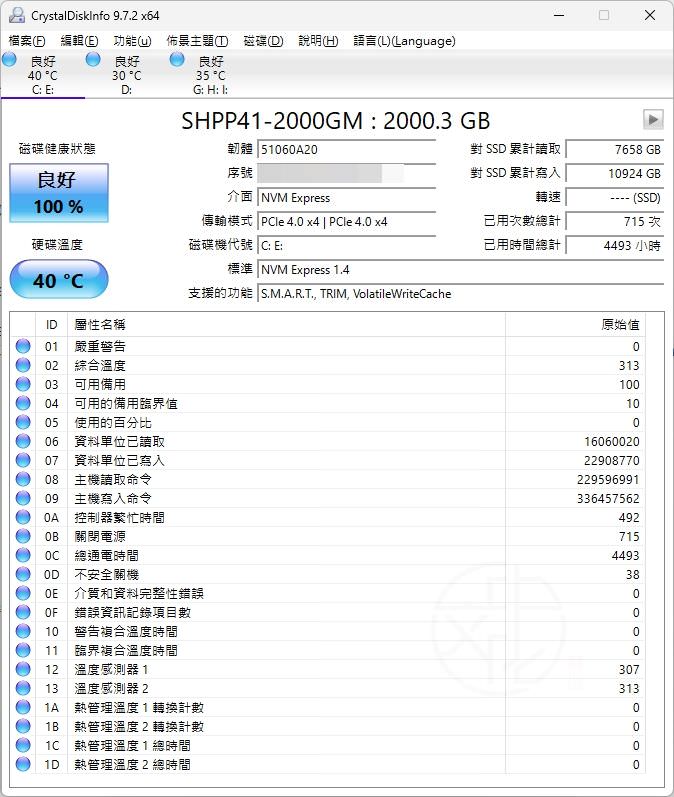
Task: Click the raw value 22908770
Action: click(x=611, y=461)
